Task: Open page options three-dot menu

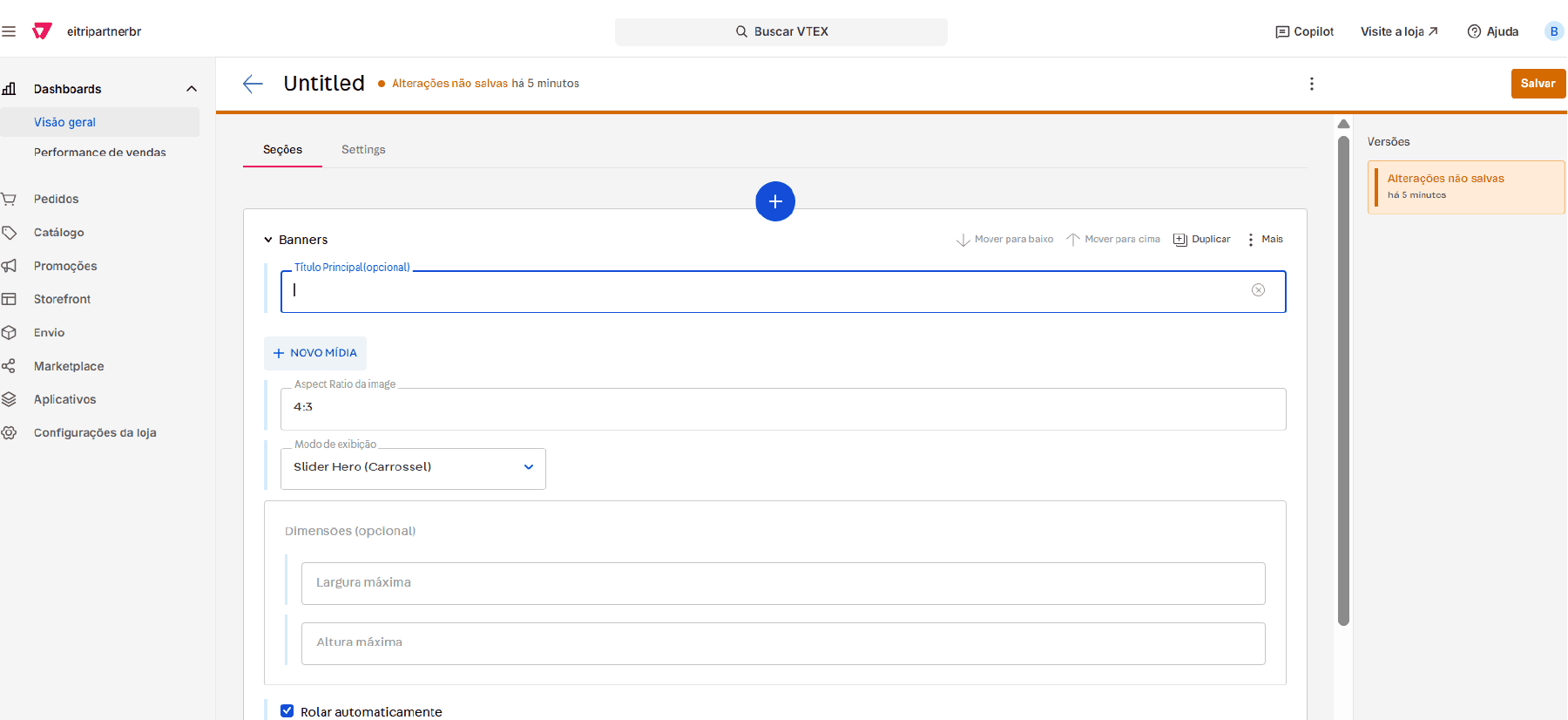Action: click(1312, 84)
